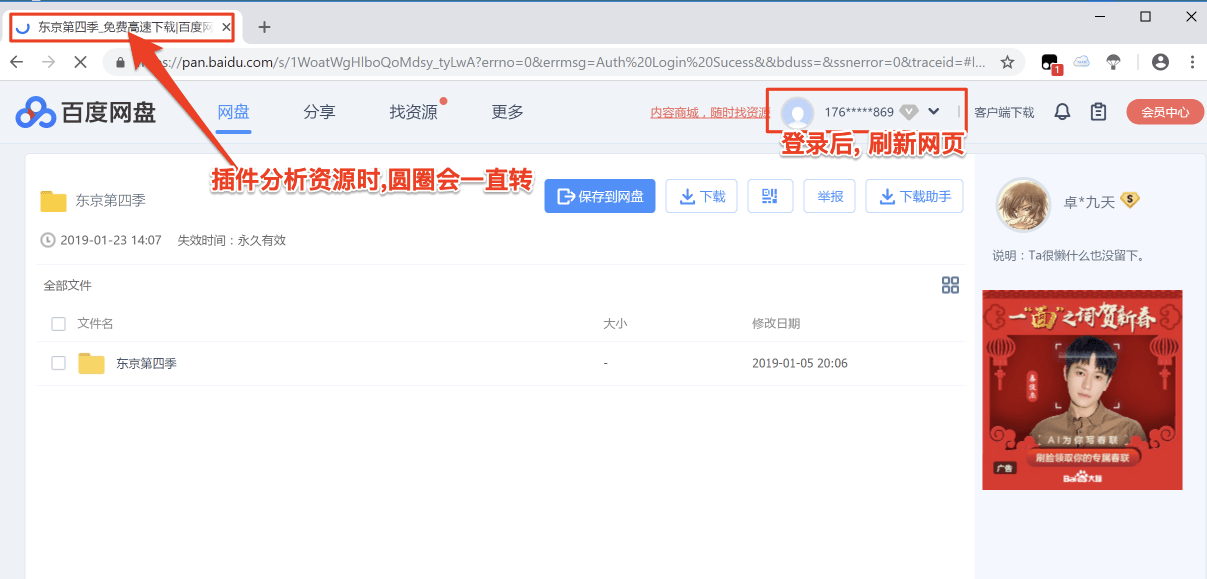Click the cloud extension icon
The image size is (1207, 579).
coord(1082,62)
